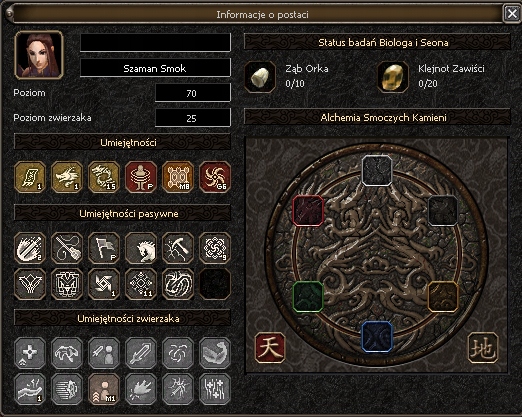Toggle the red heaven kanji button
The width and height of the screenshot is (522, 417).
(x=270, y=348)
